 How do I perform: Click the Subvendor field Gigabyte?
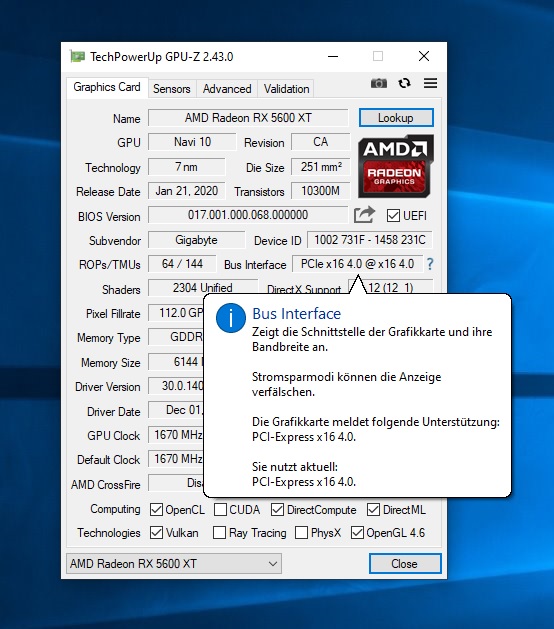click(x=196, y=240)
